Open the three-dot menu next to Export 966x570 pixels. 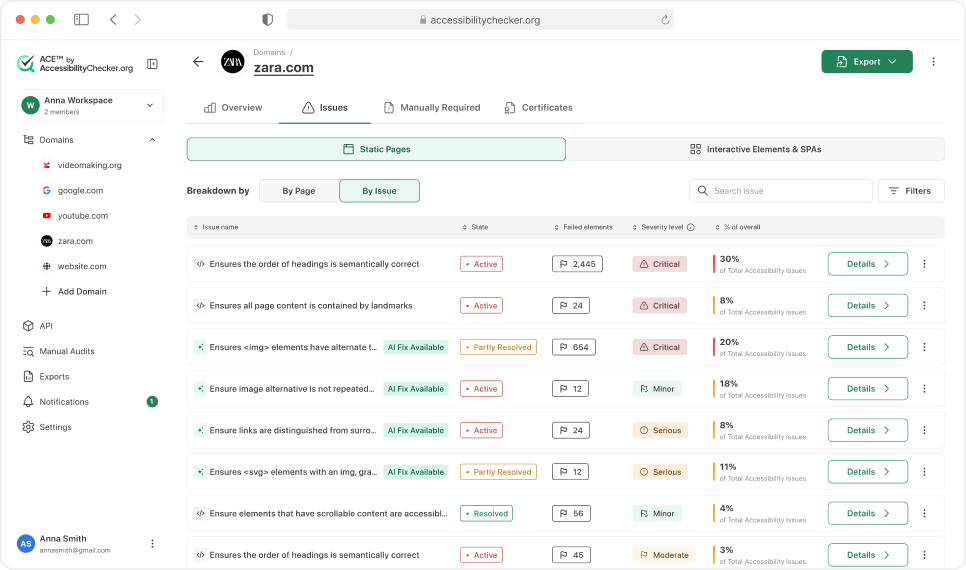pos(933,62)
